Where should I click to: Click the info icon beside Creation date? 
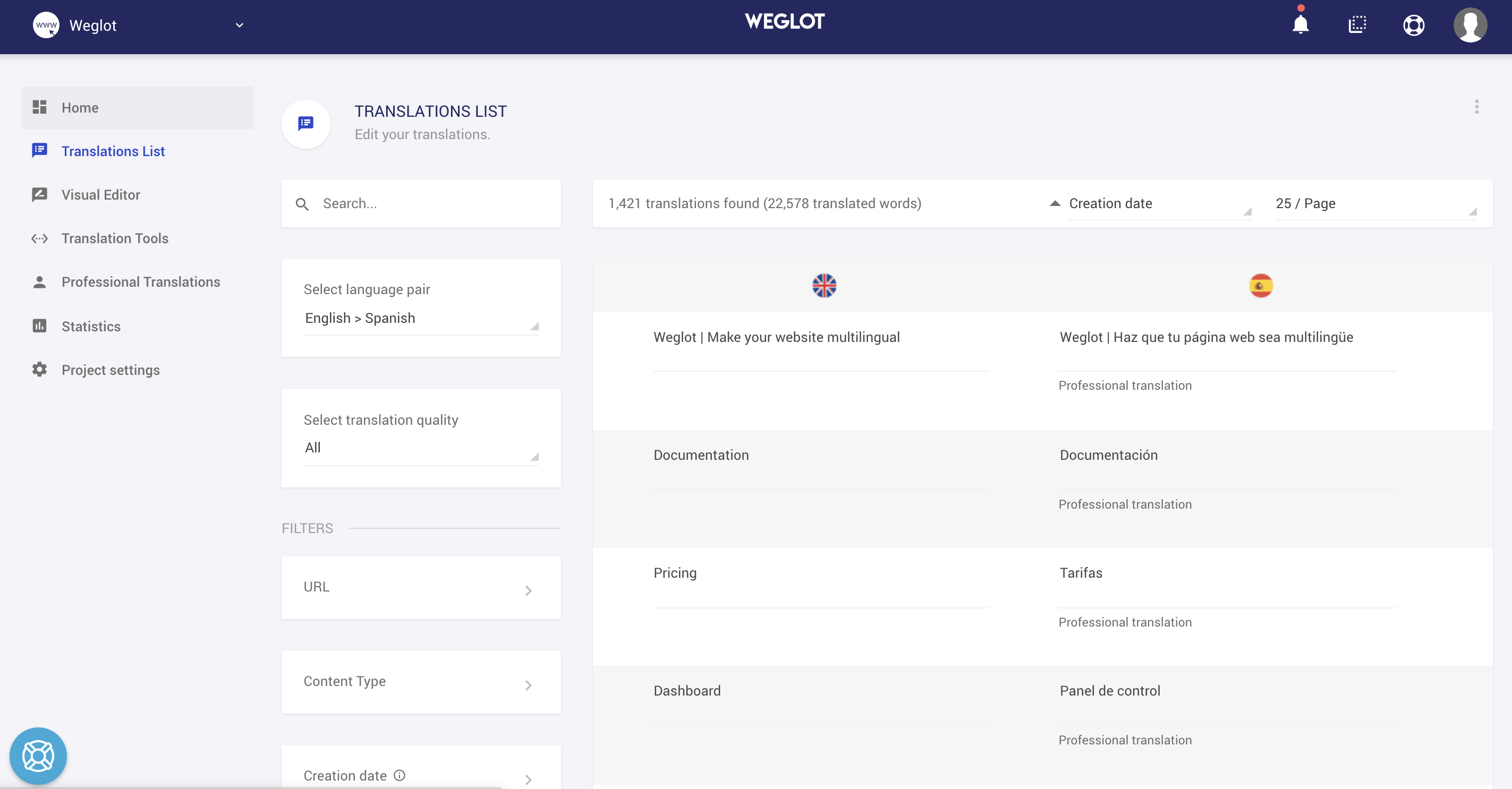click(400, 776)
